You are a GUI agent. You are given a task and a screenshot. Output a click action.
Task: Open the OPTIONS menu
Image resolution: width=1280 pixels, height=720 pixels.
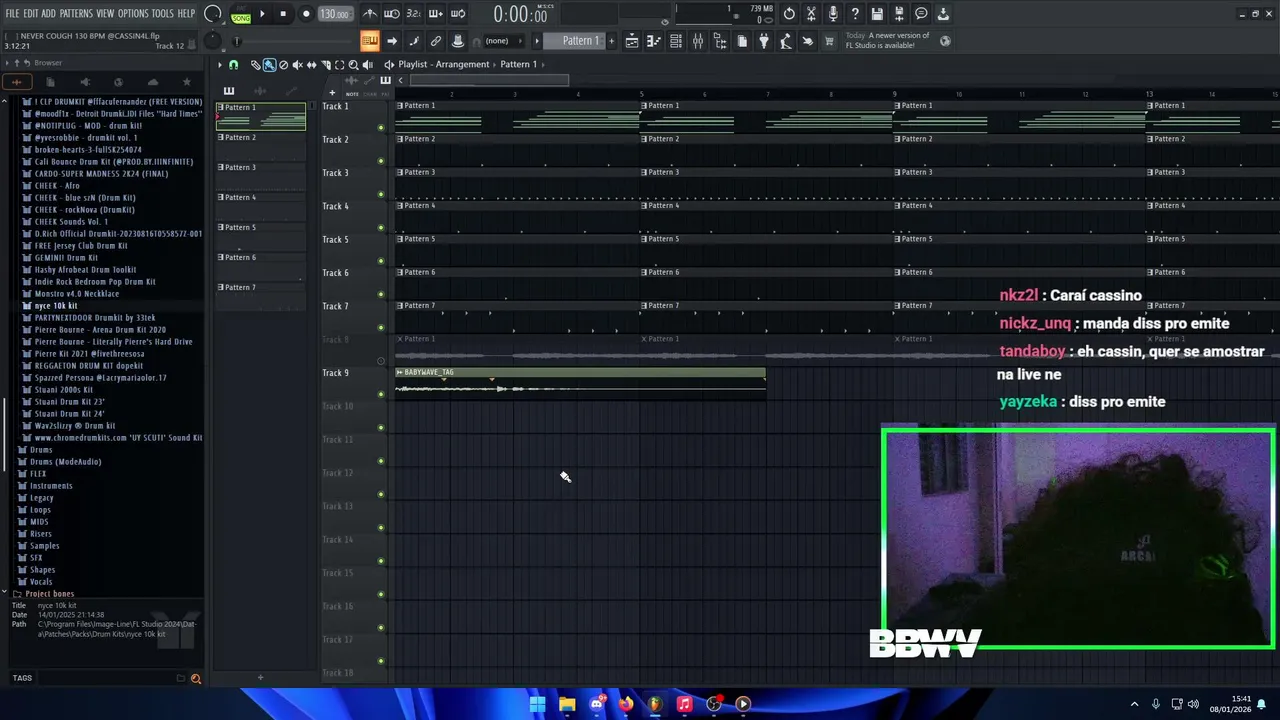(x=133, y=14)
